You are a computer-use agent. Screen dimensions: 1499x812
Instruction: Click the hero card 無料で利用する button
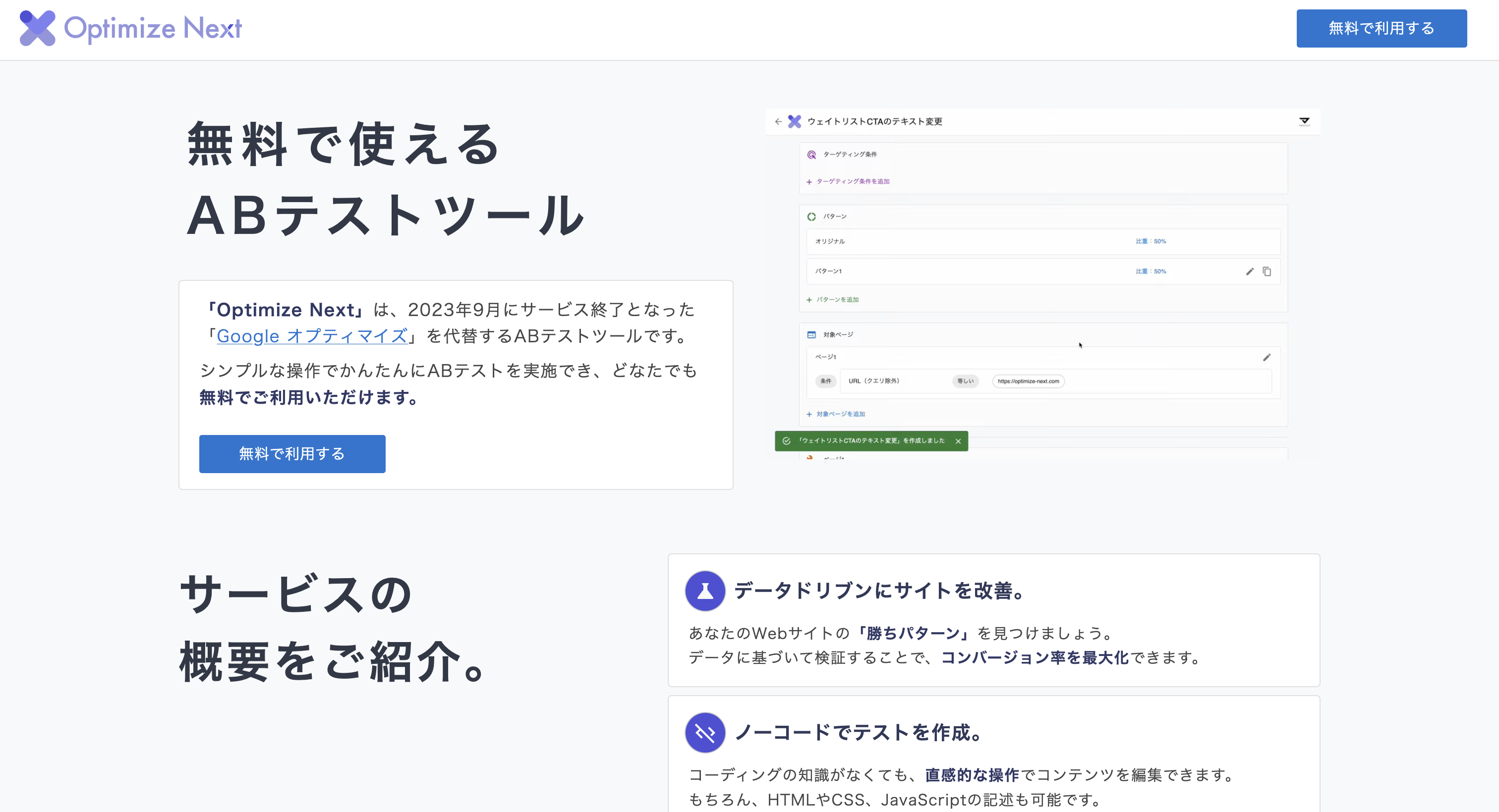click(x=292, y=454)
